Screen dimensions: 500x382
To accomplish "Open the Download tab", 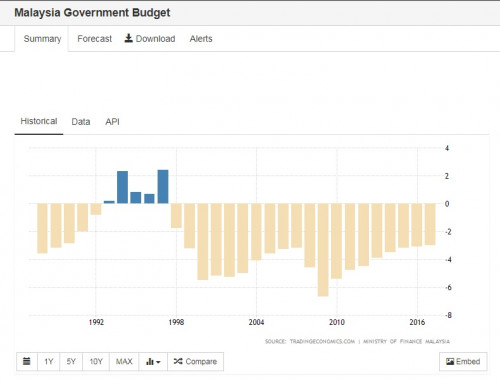I will pos(150,39).
